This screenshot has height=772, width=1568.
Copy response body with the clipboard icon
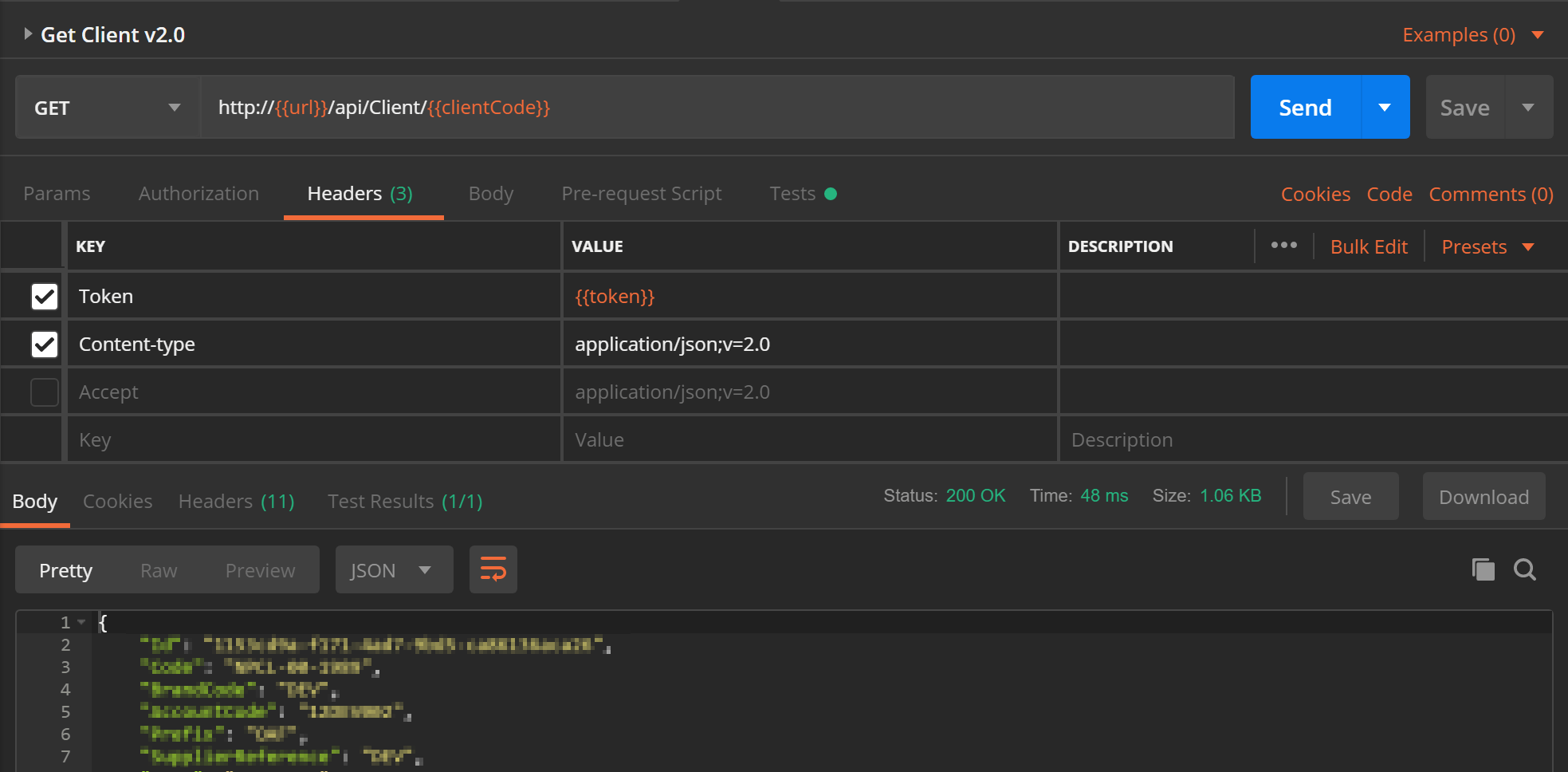click(1483, 569)
